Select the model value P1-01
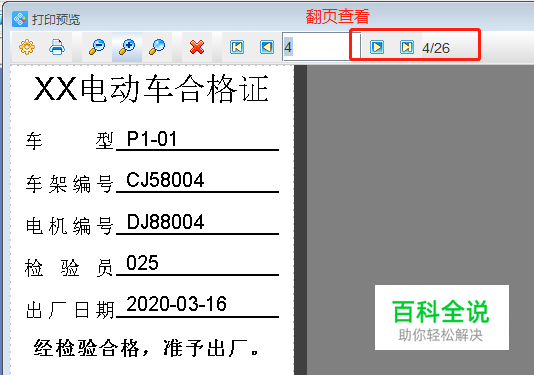The width and height of the screenshot is (534, 375). coord(152,139)
